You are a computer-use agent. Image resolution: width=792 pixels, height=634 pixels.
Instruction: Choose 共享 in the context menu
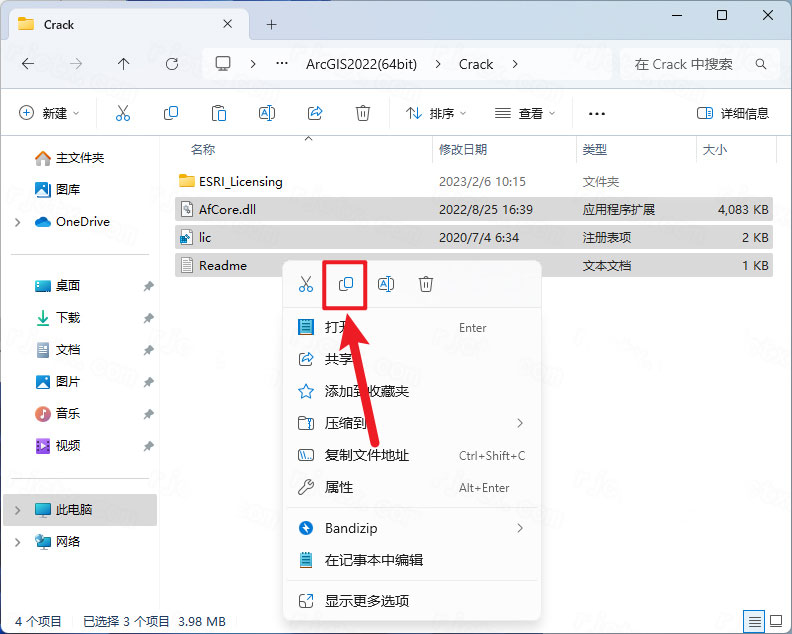click(412, 359)
